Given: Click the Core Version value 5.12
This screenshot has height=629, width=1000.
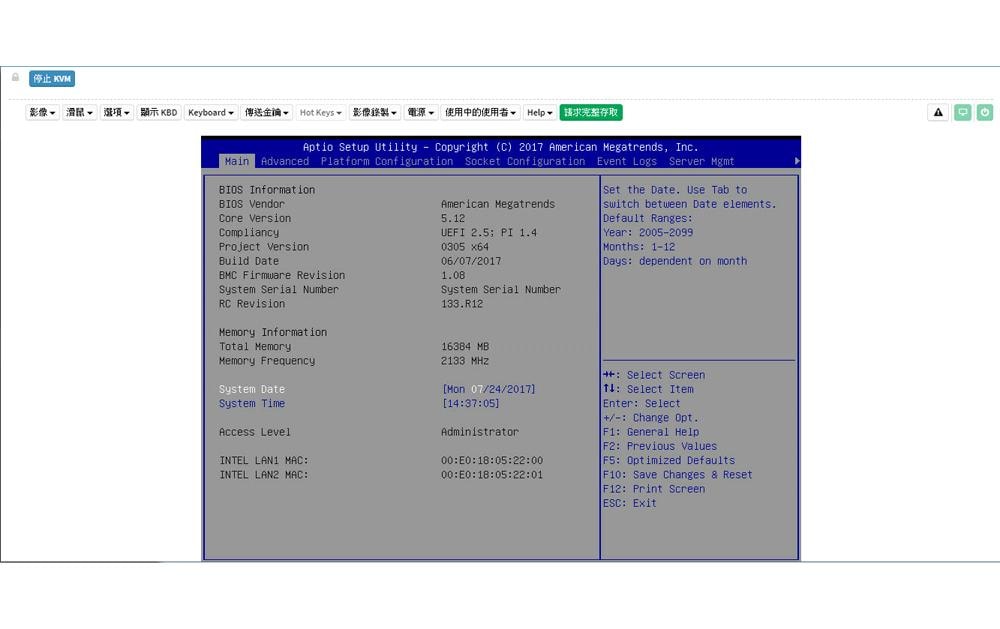Looking at the screenshot, I should [453, 218].
